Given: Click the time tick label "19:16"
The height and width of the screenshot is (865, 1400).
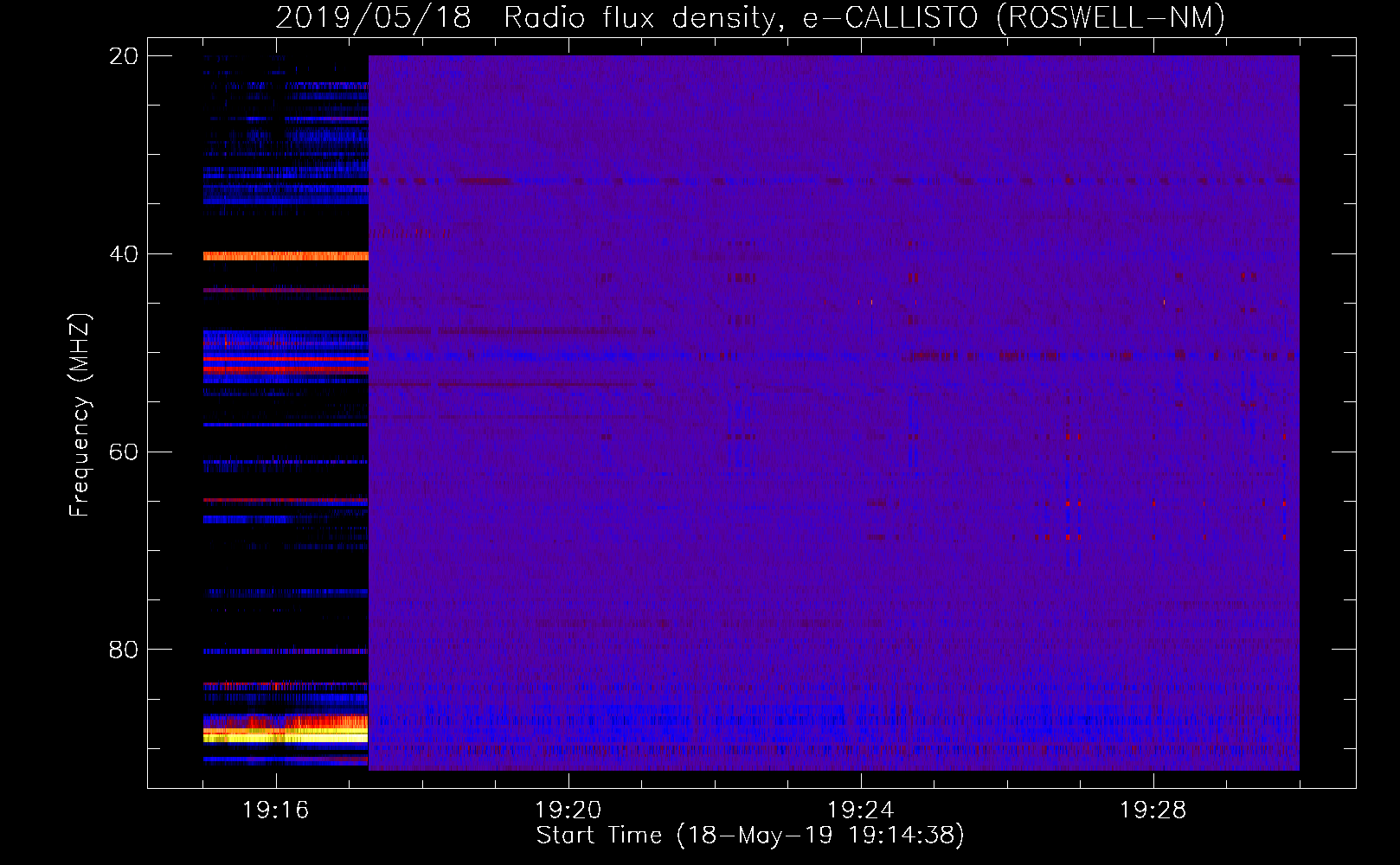Looking at the screenshot, I should point(276,811).
